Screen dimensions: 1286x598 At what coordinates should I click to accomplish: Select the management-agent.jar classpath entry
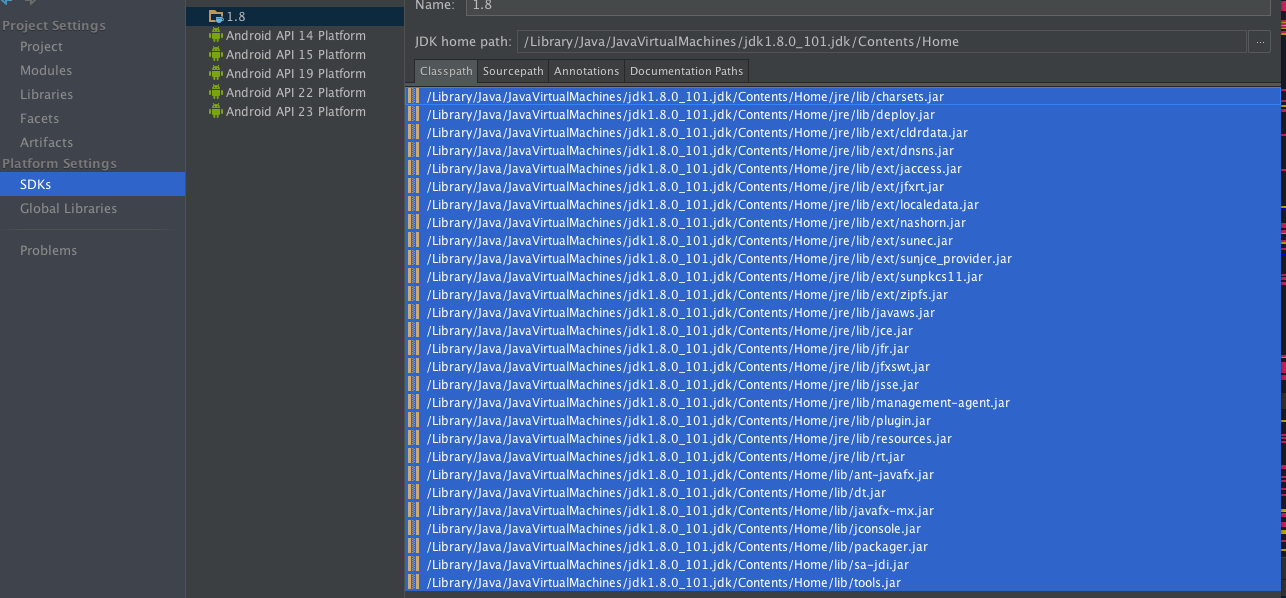(x=843, y=403)
